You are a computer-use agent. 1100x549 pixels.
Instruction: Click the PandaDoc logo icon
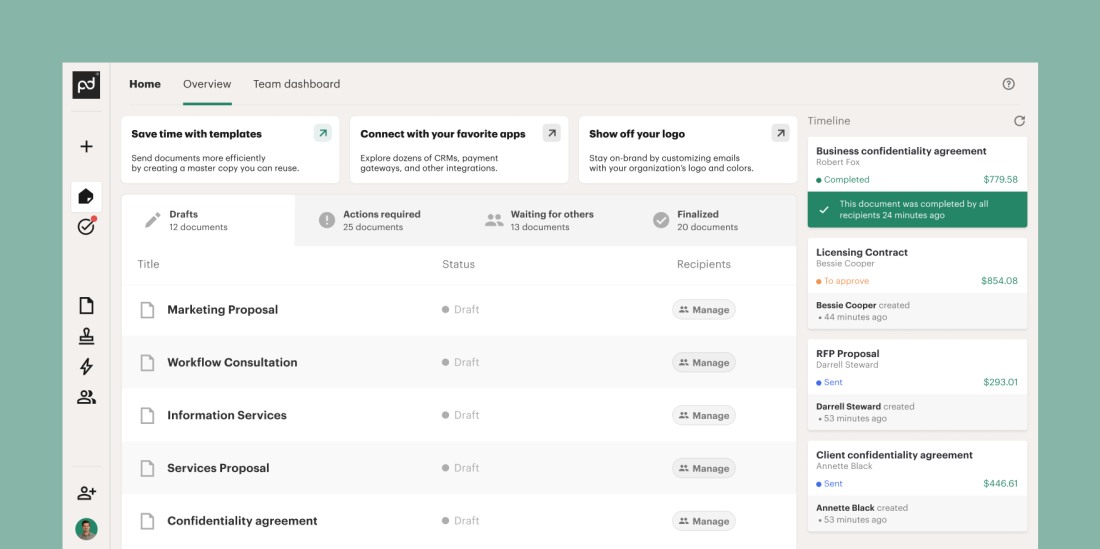(x=86, y=85)
